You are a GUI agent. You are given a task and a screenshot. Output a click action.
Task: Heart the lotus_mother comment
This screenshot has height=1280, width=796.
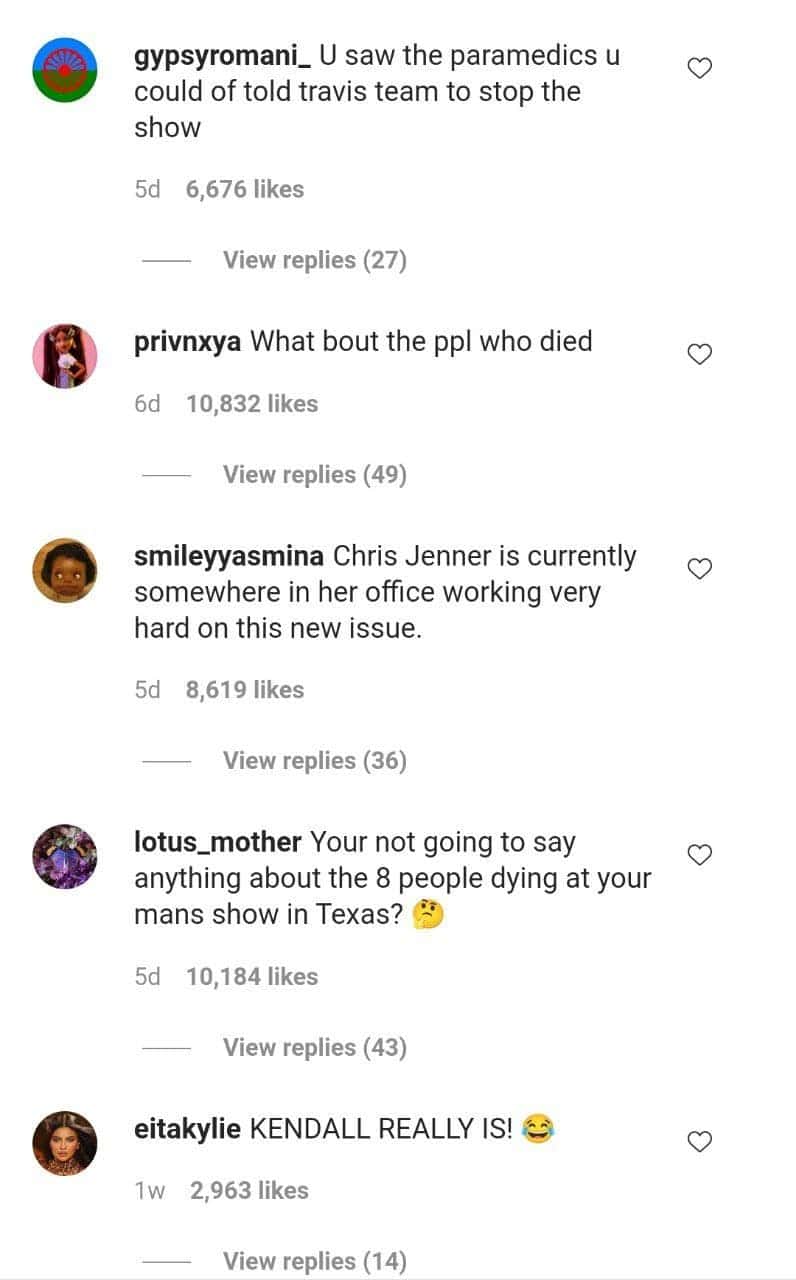tap(701, 855)
